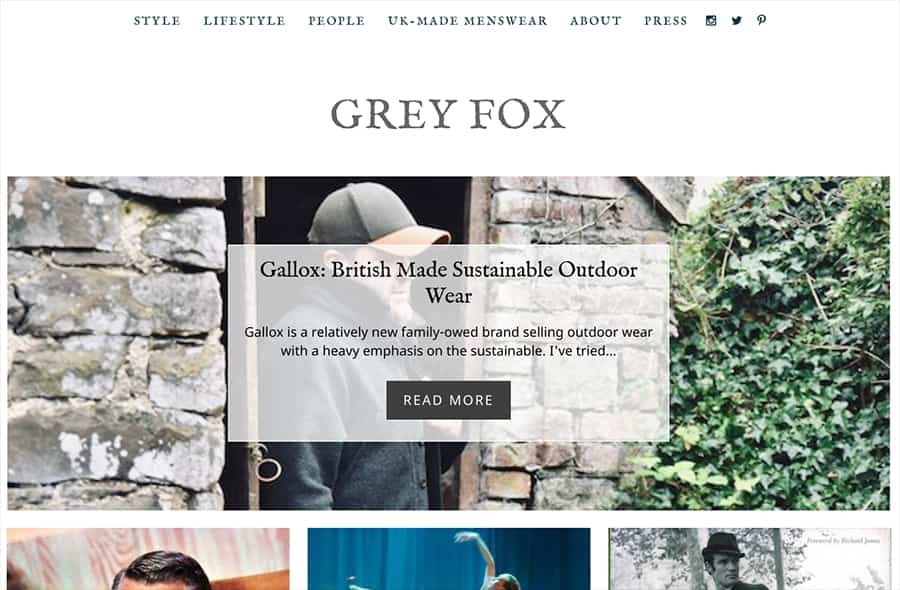
Task: Visit the Press page
Action: tap(666, 21)
